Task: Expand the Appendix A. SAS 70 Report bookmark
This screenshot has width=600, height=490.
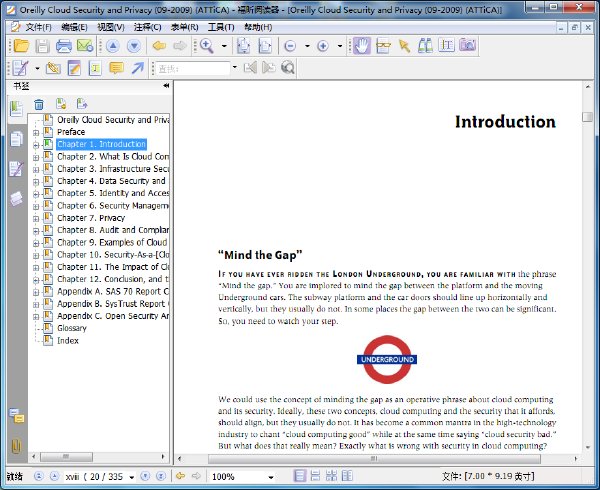Action: tap(36, 292)
